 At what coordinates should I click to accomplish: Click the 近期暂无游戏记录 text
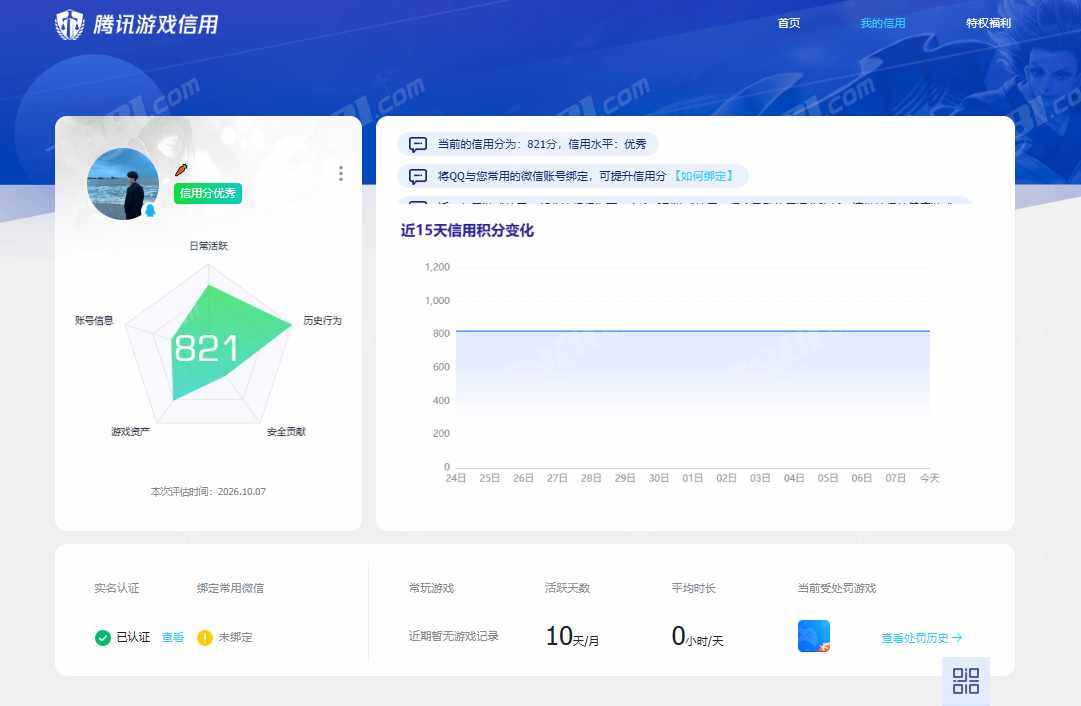453,636
